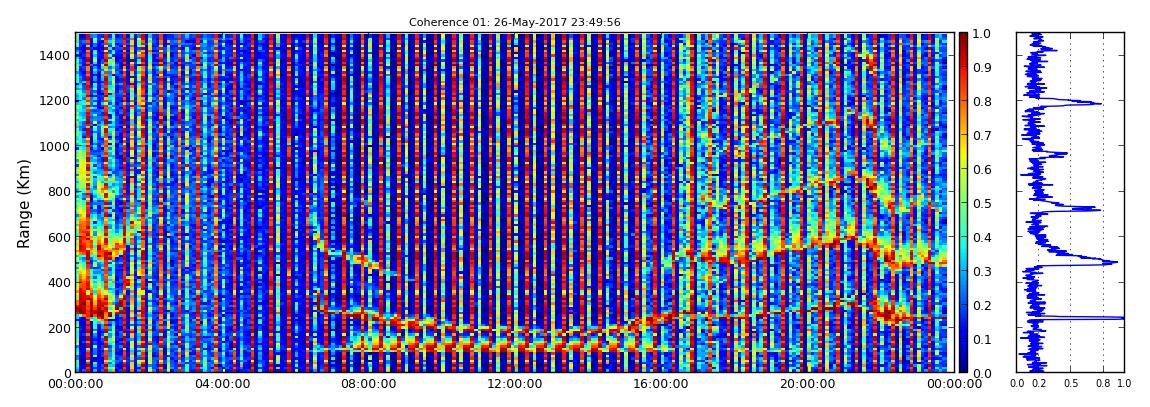Click the 0.8 tick under the profile plot
The image size is (1150, 407).
click(1103, 384)
